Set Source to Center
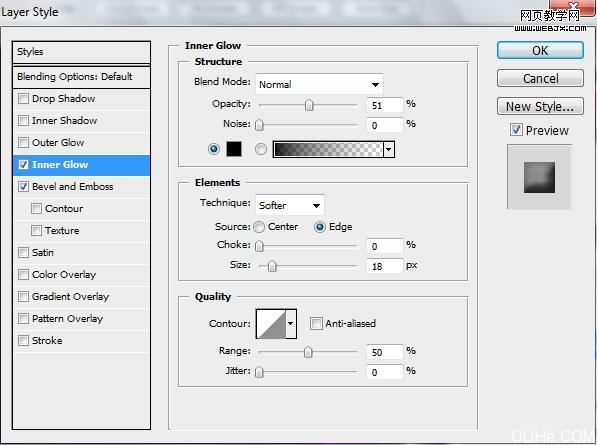The height and width of the screenshot is (445, 597). point(259,227)
